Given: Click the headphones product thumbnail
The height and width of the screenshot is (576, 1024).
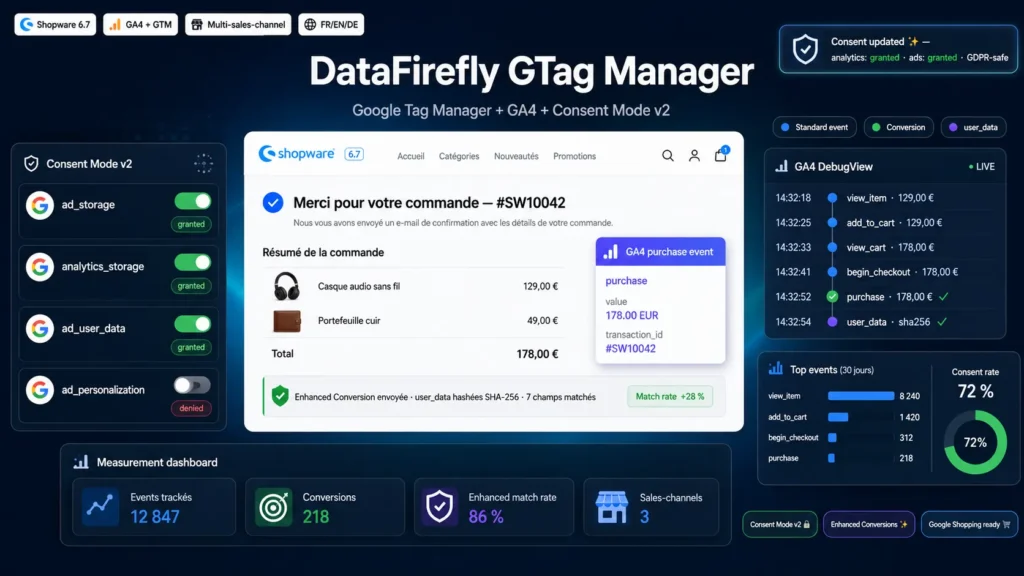Looking at the screenshot, I should [x=286, y=286].
